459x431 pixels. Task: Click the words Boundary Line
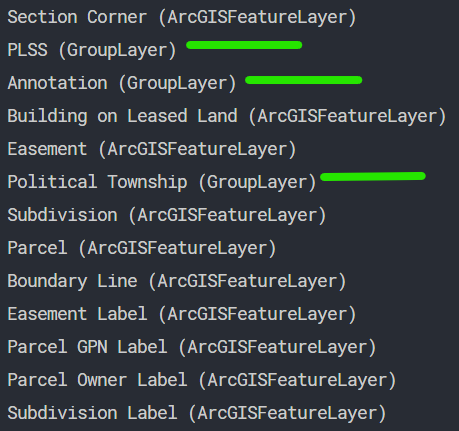[x=72, y=281]
